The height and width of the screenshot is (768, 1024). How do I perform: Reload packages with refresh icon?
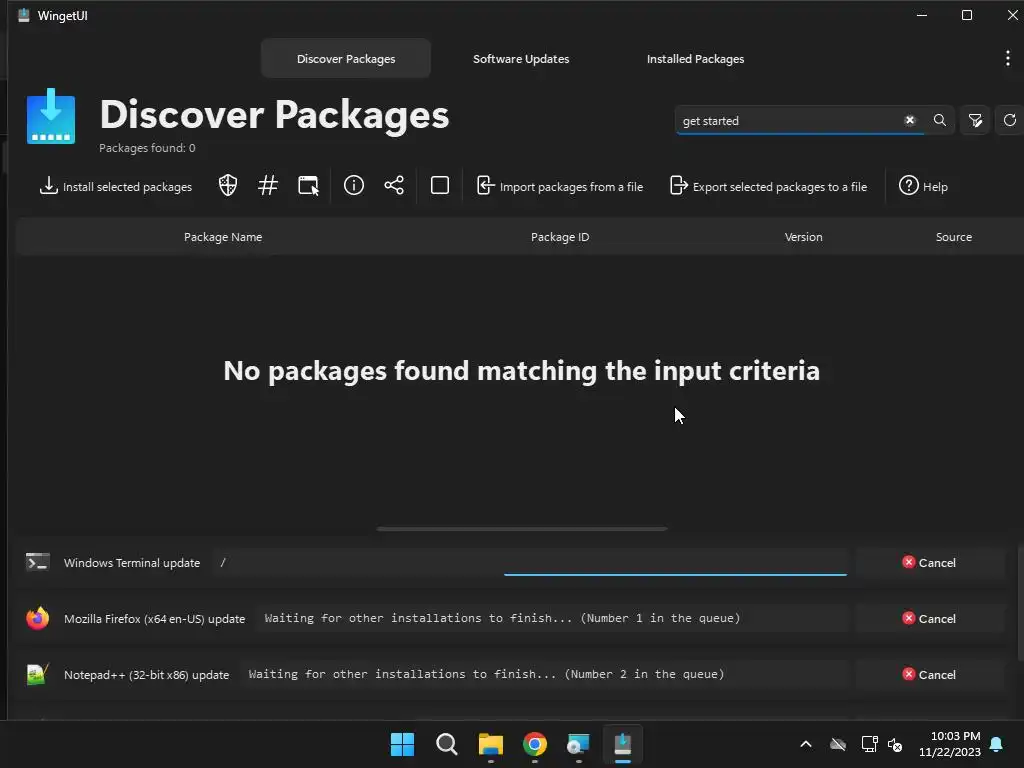click(x=1010, y=120)
